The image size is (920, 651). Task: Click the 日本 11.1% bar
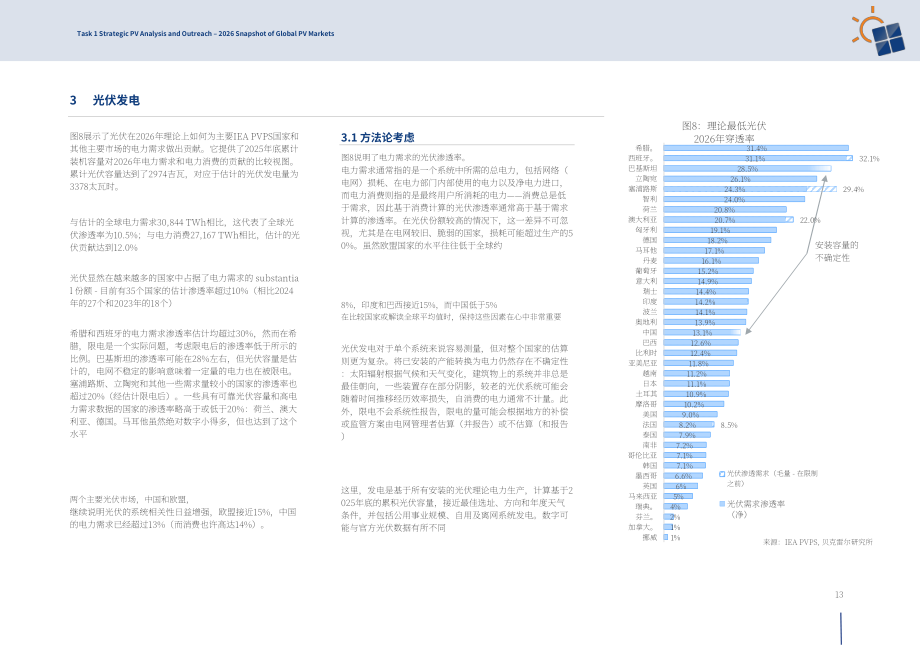tap(696, 384)
